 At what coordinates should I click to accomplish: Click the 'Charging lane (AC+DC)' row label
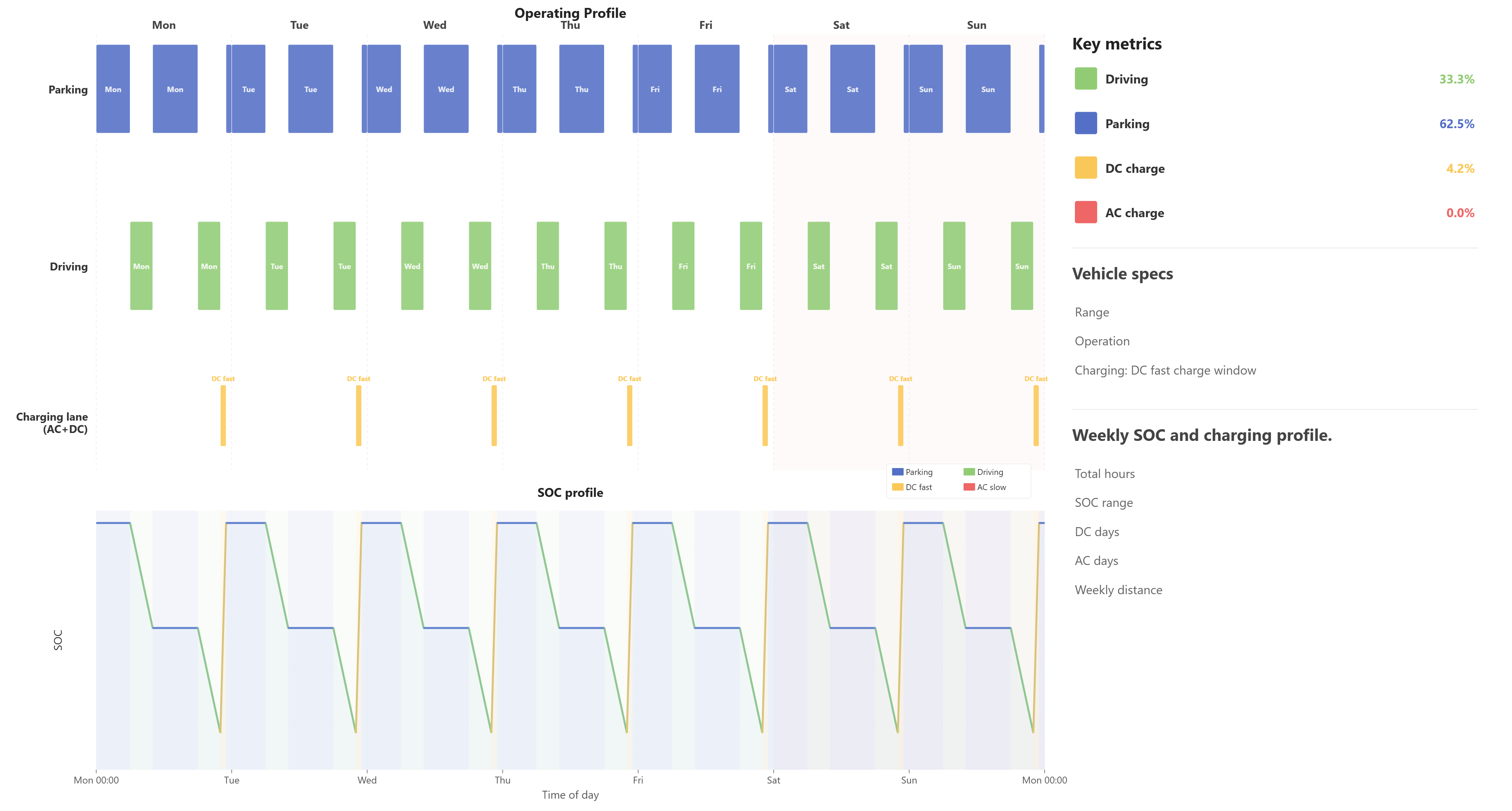tap(52, 423)
